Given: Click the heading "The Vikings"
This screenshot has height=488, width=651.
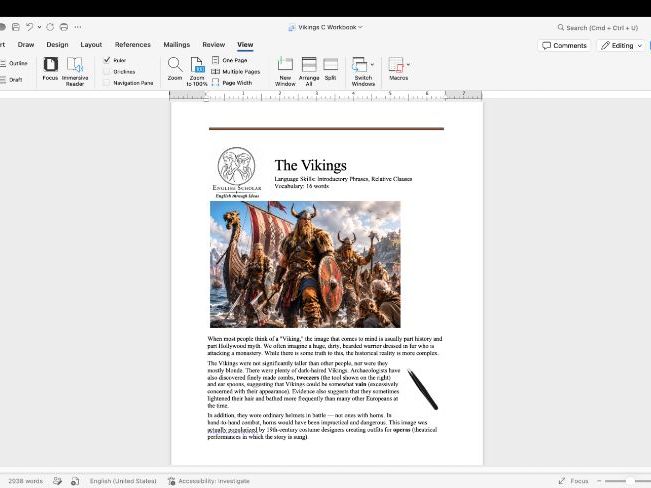Looking at the screenshot, I should (311, 165).
